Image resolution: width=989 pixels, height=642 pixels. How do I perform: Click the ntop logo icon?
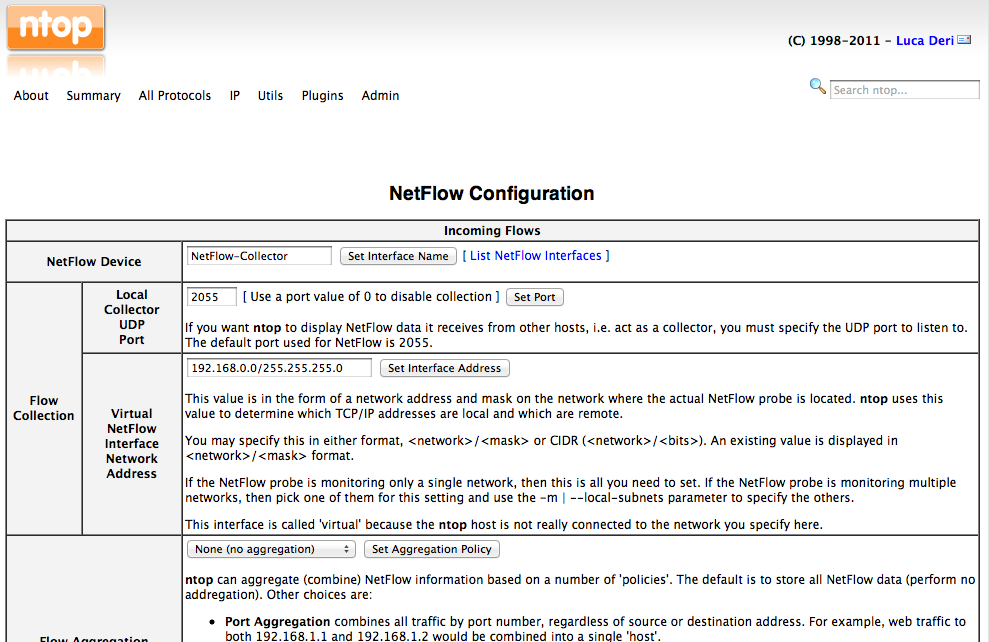(56, 27)
